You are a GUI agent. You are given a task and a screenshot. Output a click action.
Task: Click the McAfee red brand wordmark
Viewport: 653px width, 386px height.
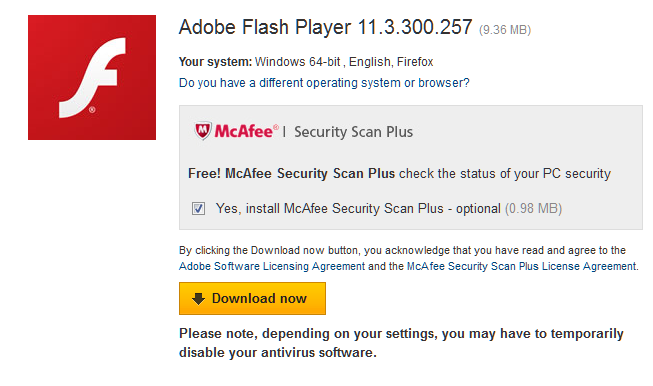[246, 131]
